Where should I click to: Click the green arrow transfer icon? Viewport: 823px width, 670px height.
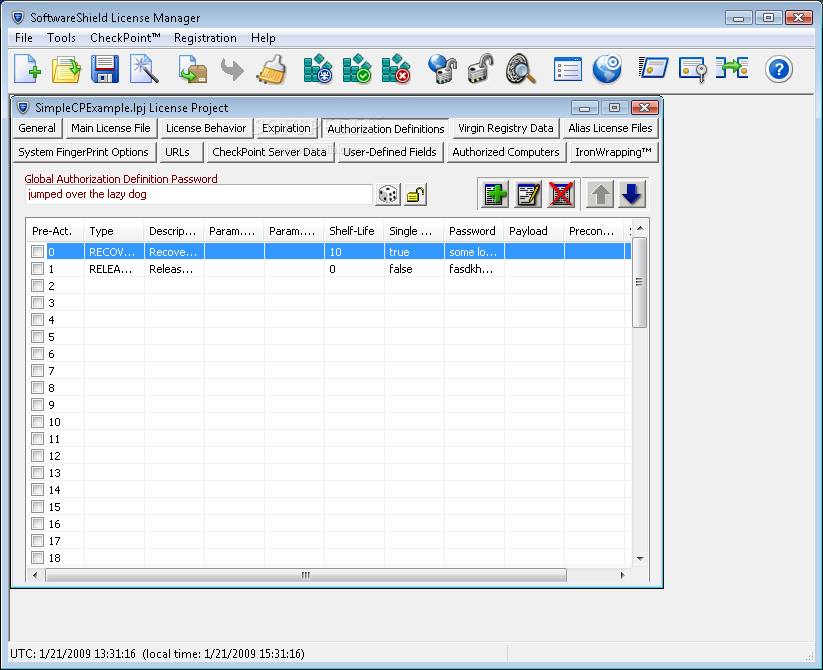coord(732,68)
